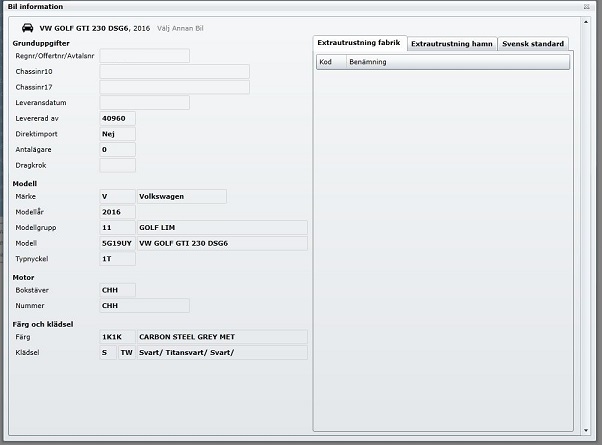
Task: Select the empty Dragkrok field
Action: [117, 165]
